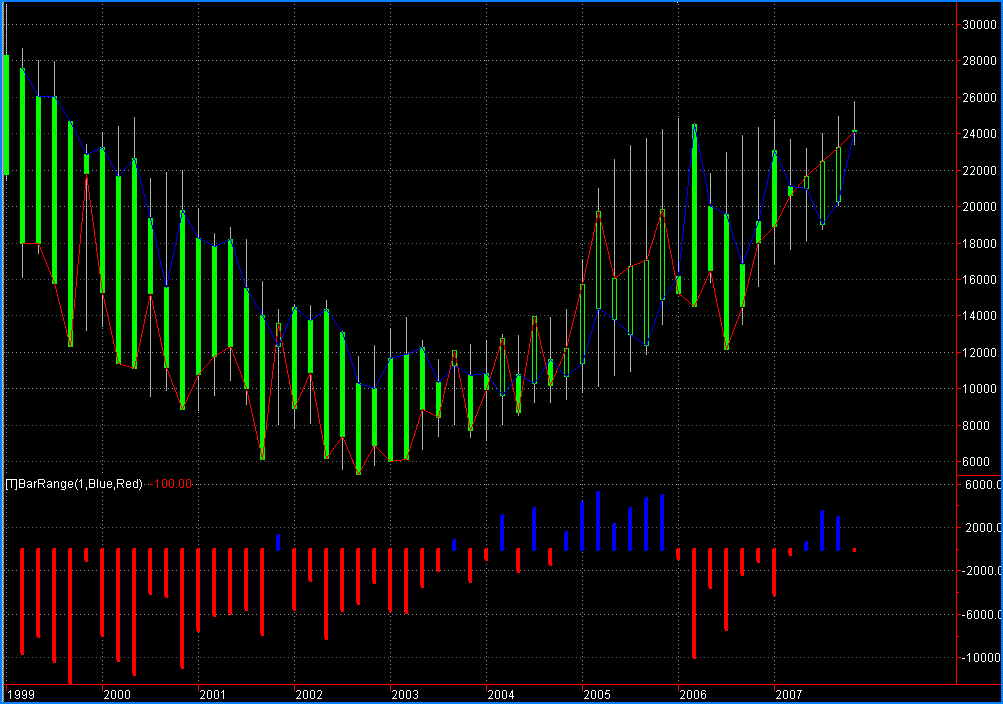This screenshot has height=704, width=1003.
Task: Click the 2003 year label on time axis
Action: pyautogui.click(x=405, y=694)
